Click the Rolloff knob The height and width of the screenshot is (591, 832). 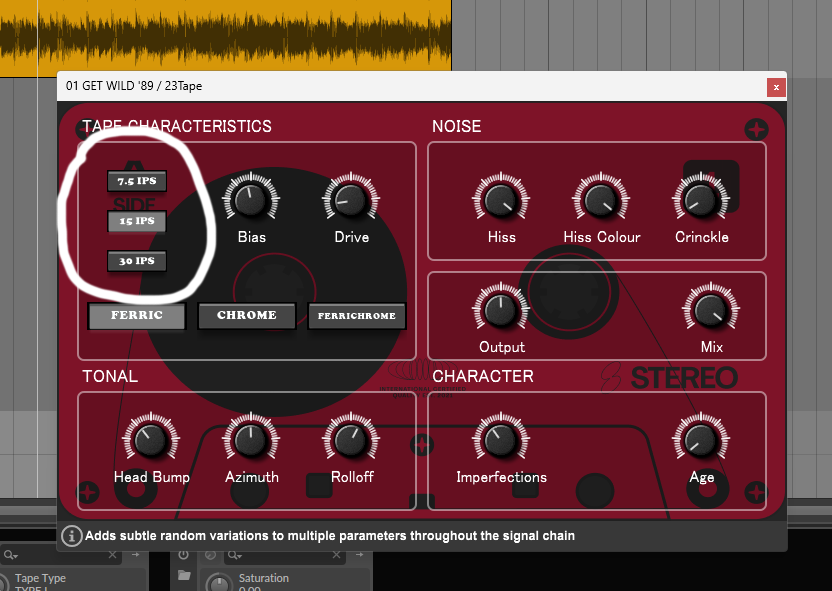tap(351, 440)
